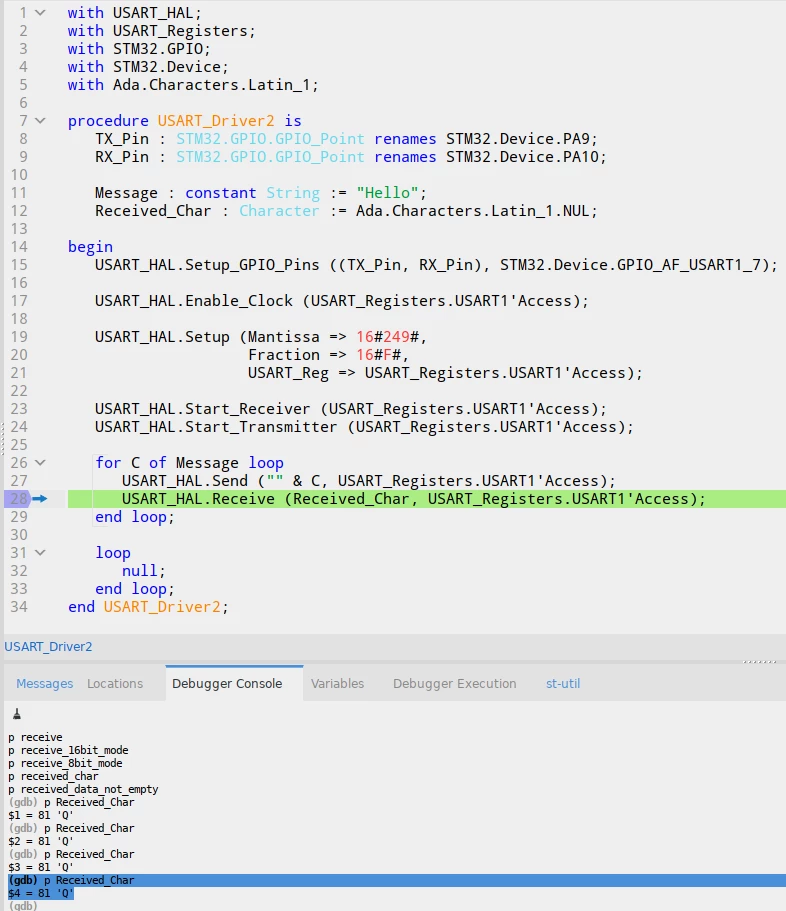Open the Variables tab
The image size is (786, 911).
click(x=338, y=683)
